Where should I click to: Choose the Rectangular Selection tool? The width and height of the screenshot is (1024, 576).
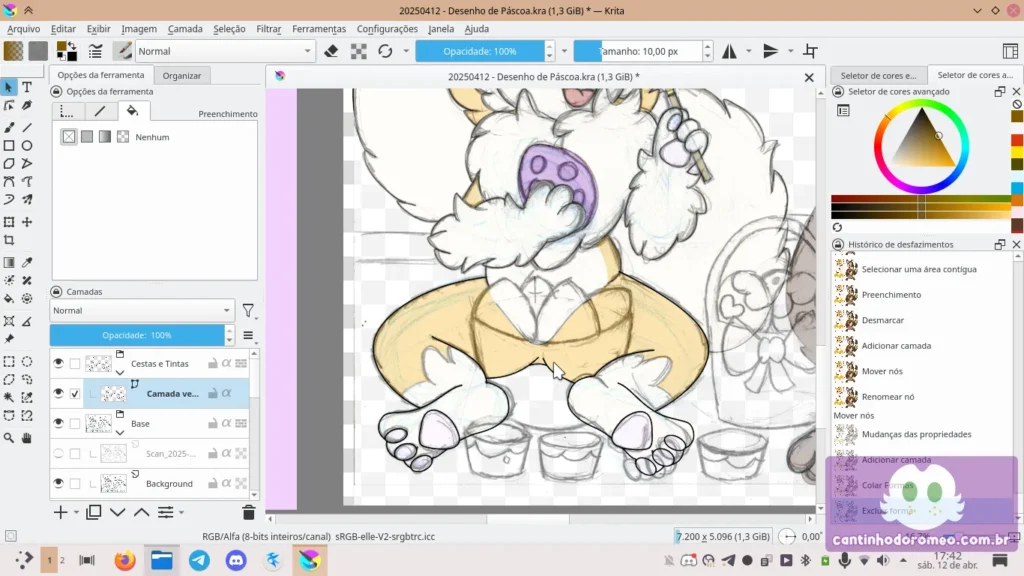point(9,361)
